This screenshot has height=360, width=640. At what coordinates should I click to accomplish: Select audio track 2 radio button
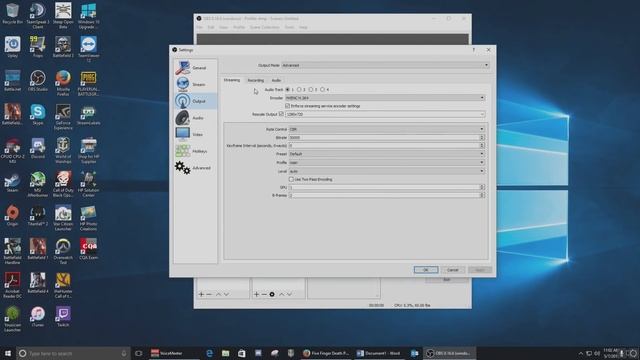point(299,89)
